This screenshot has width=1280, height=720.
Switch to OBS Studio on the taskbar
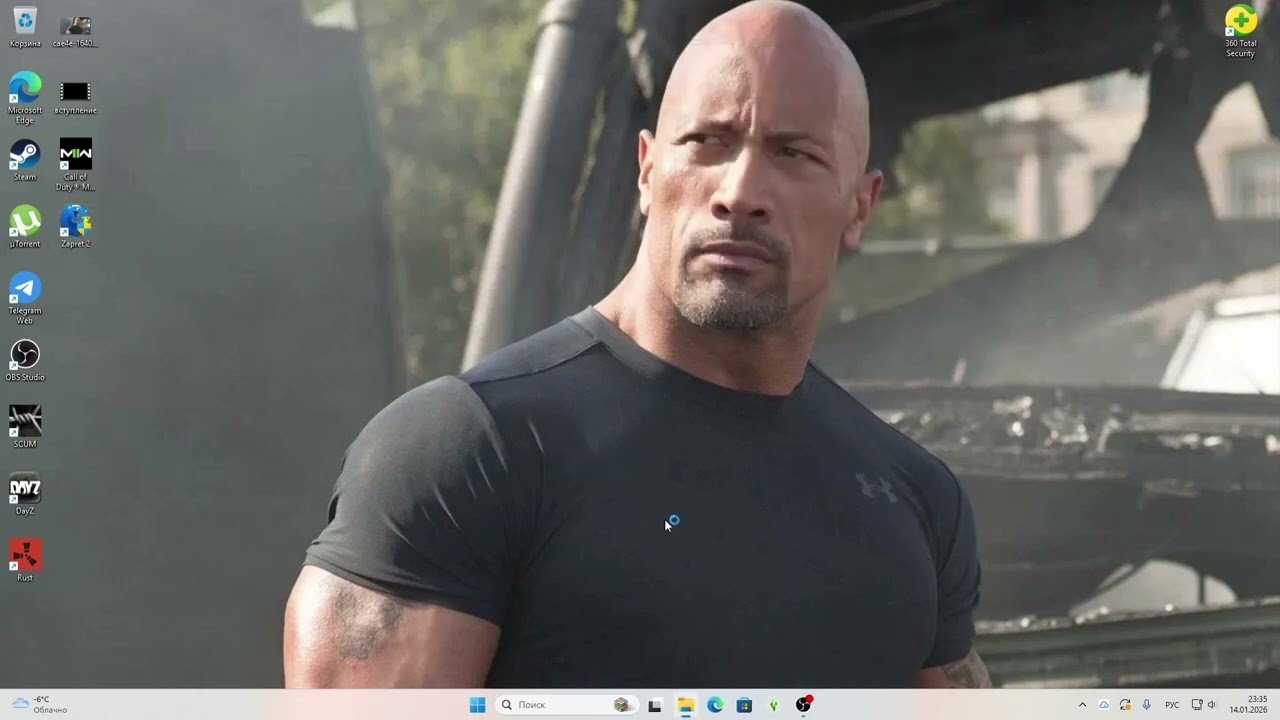coord(803,705)
